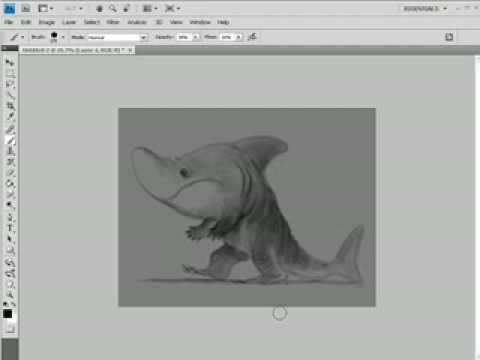Open the Flow slider arrow
480x360 pixels.
238,37
